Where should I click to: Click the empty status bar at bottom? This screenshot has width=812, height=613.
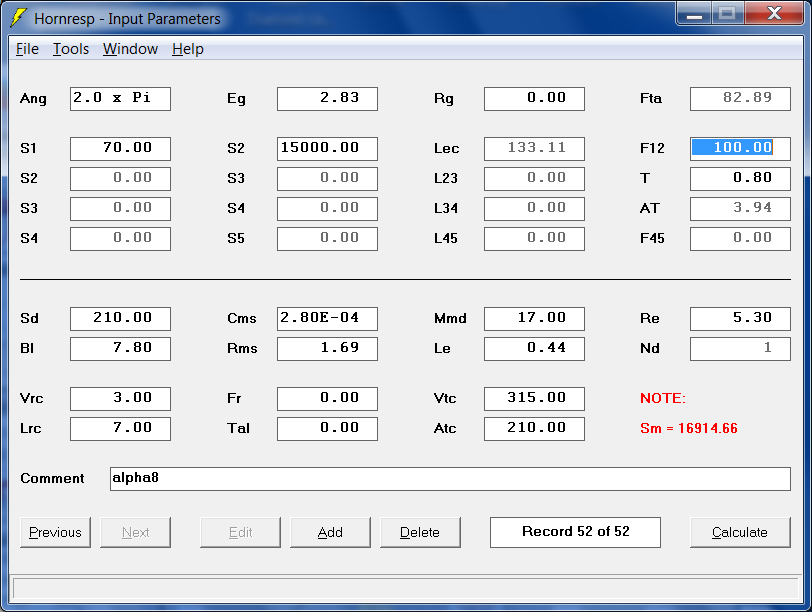click(406, 589)
